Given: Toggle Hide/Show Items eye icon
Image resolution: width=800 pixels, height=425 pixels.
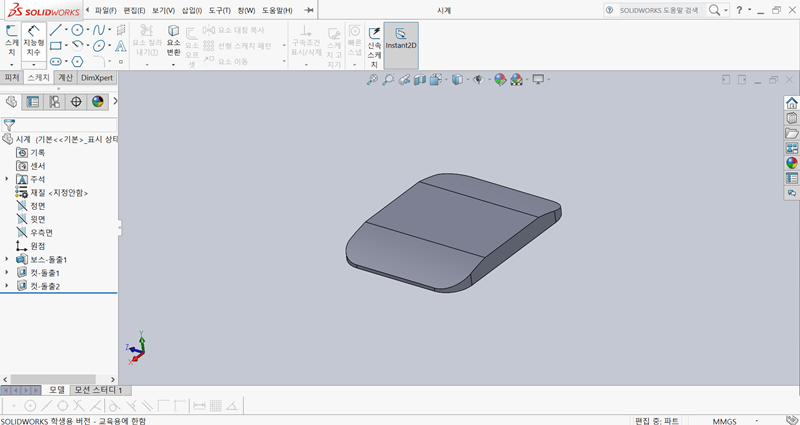Looking at the screenshot, I should (478, 80).
